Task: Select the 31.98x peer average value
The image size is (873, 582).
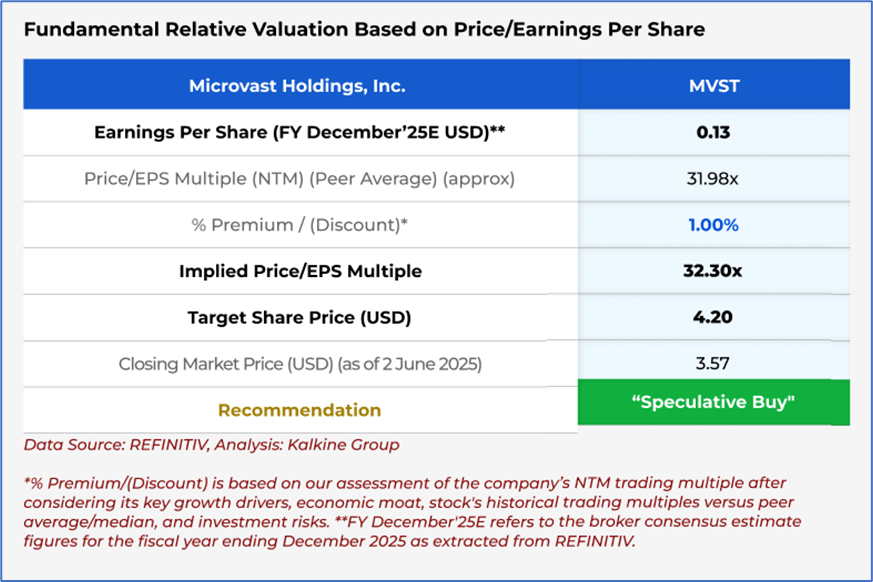Action: point(713,179)
